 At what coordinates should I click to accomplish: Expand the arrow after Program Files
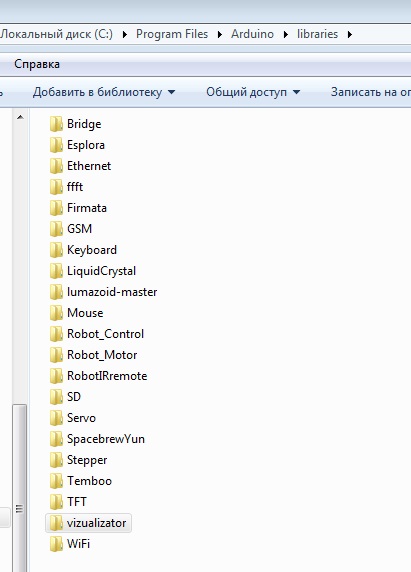(x=220, y=34)
